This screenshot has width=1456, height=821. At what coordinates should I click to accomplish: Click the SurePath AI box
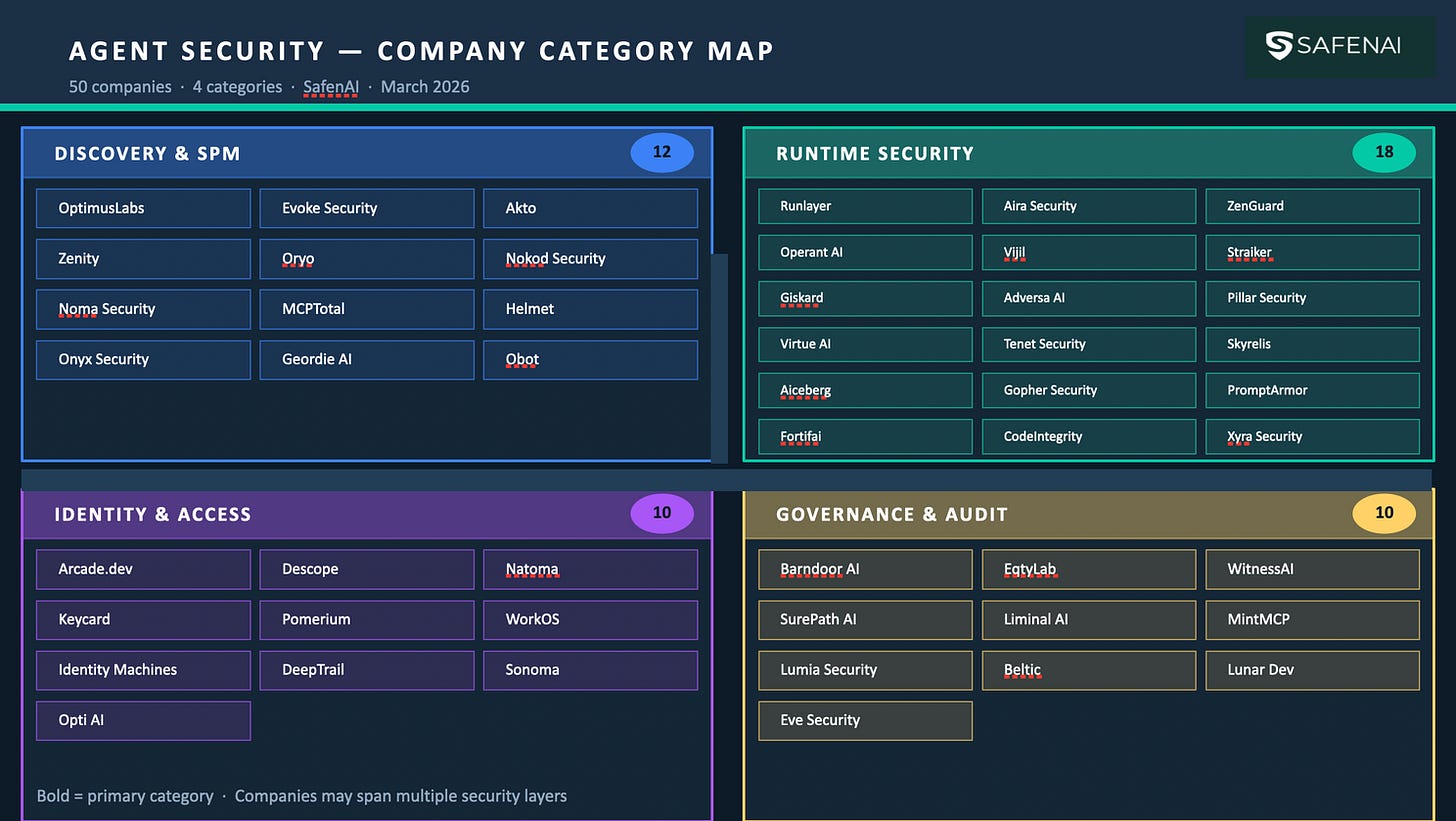click(x=865, y=620)
